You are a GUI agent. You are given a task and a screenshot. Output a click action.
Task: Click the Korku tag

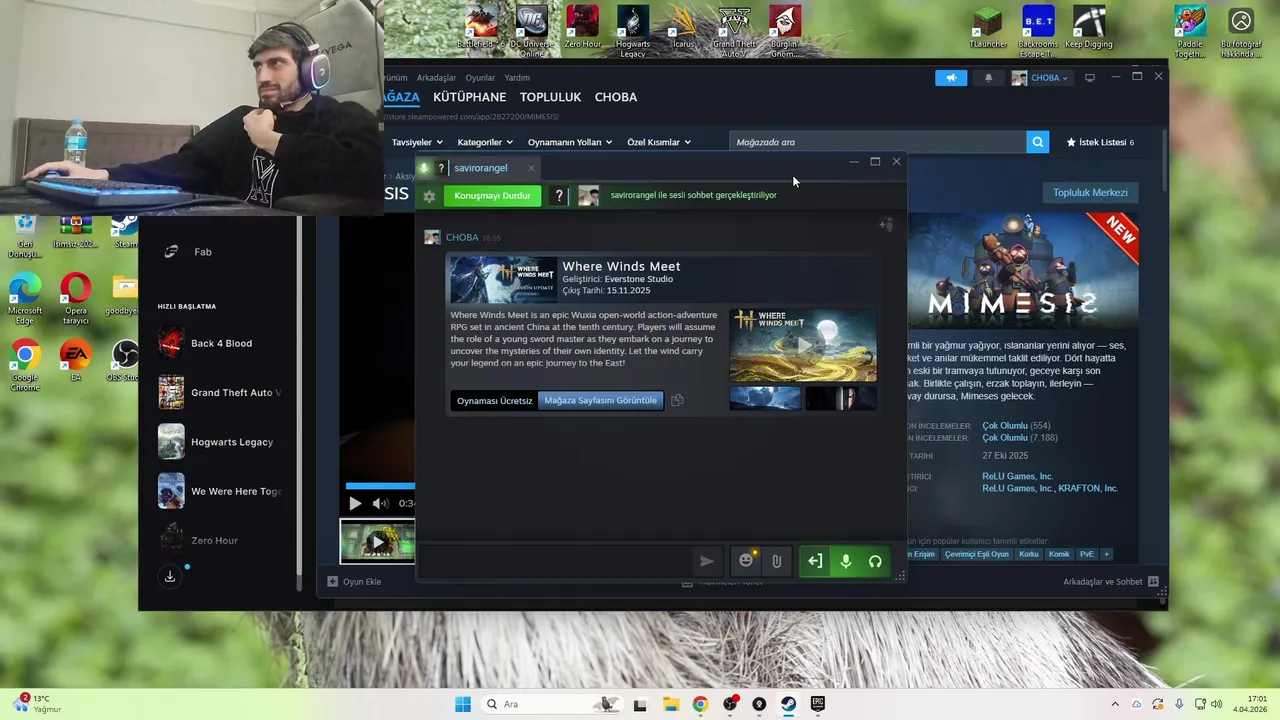pos(1028,554)
